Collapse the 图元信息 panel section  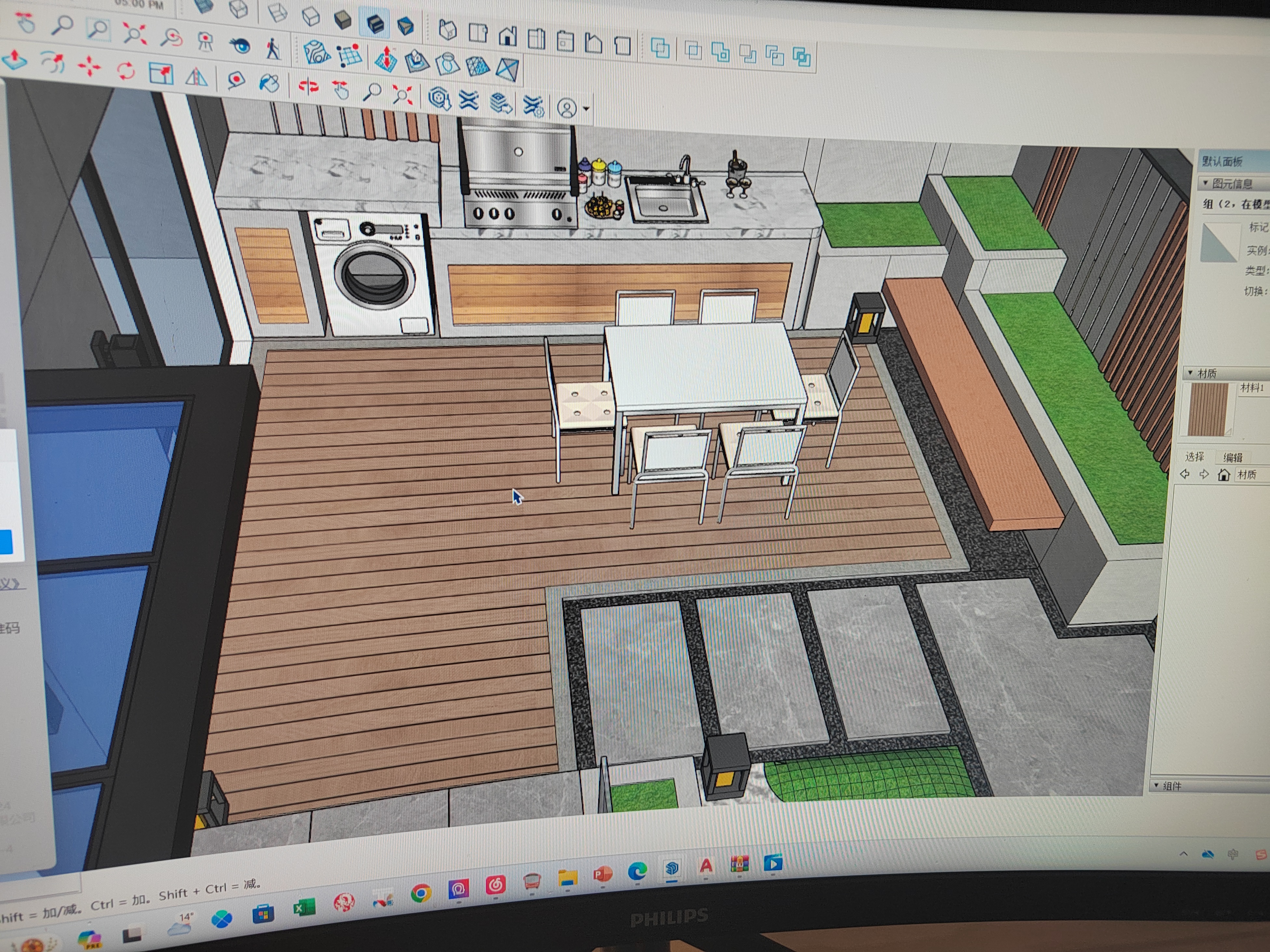coord(1205,182)
